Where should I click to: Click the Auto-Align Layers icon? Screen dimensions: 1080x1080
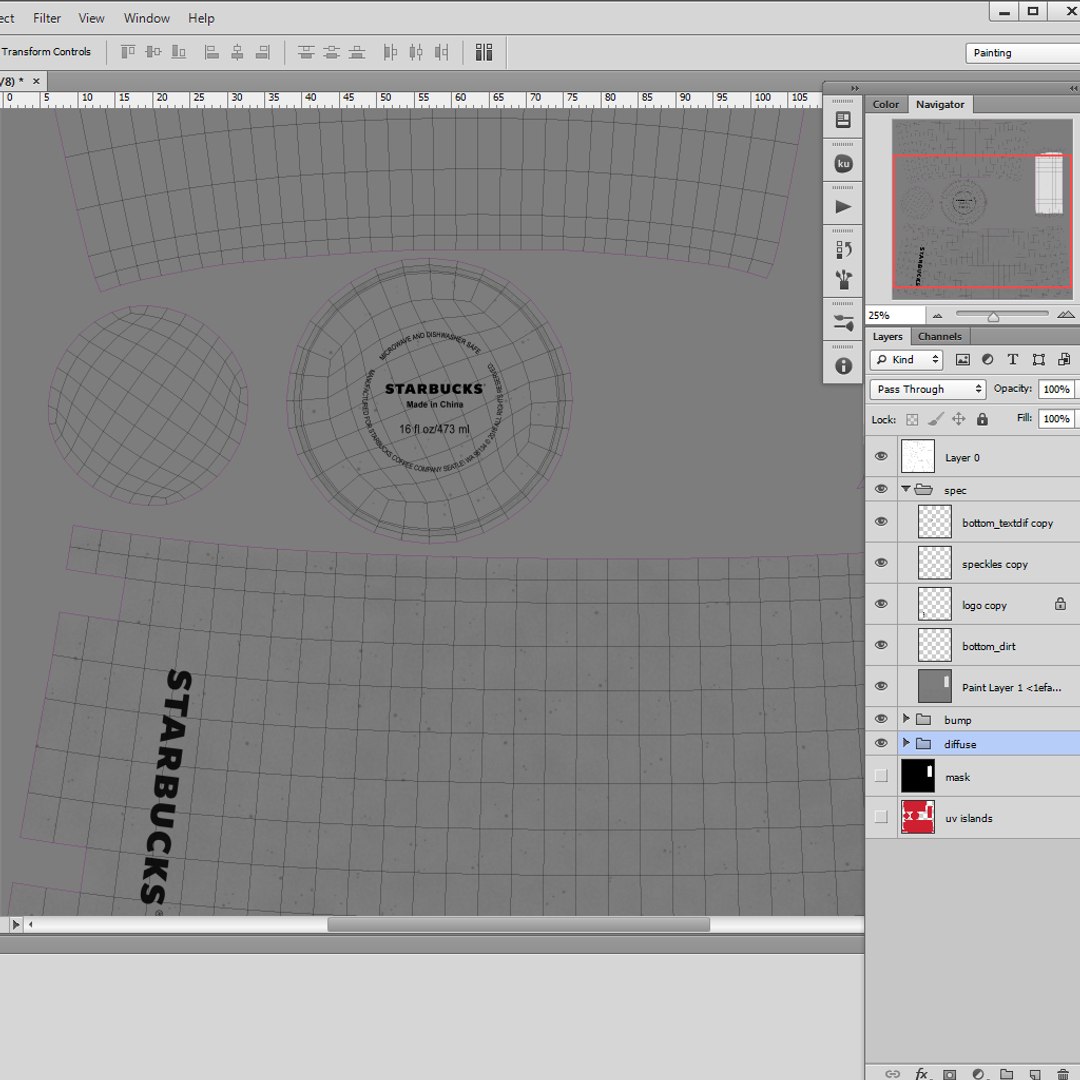pyautogui.click(x=484, y=52)
